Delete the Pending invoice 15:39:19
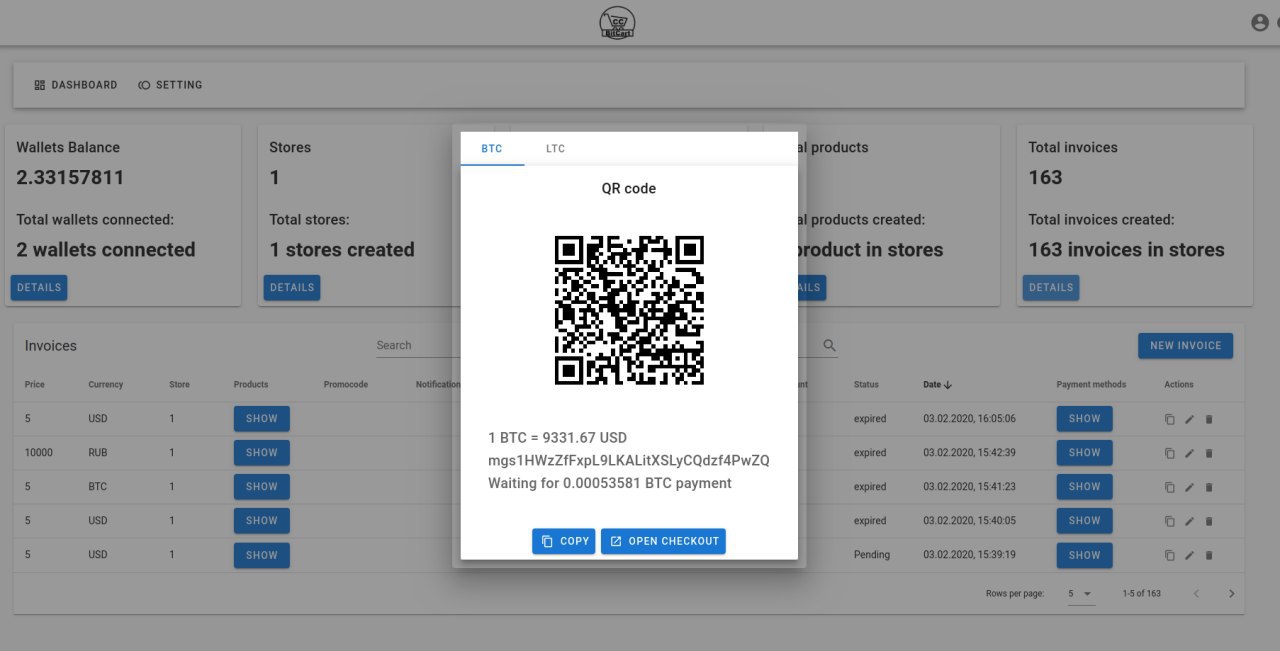This screenshot has height=651, width=1280. click(x=1208, y=555)
